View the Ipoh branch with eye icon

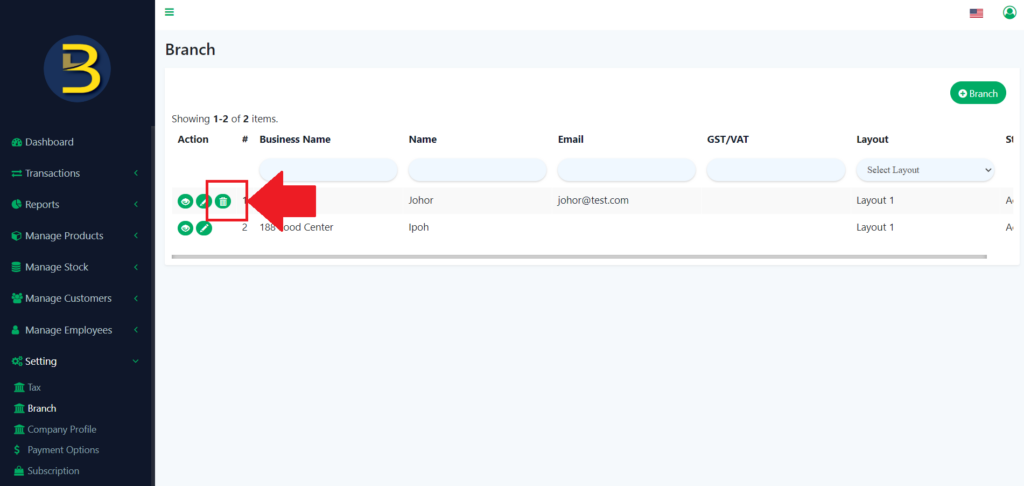click(x=185, y=228)
